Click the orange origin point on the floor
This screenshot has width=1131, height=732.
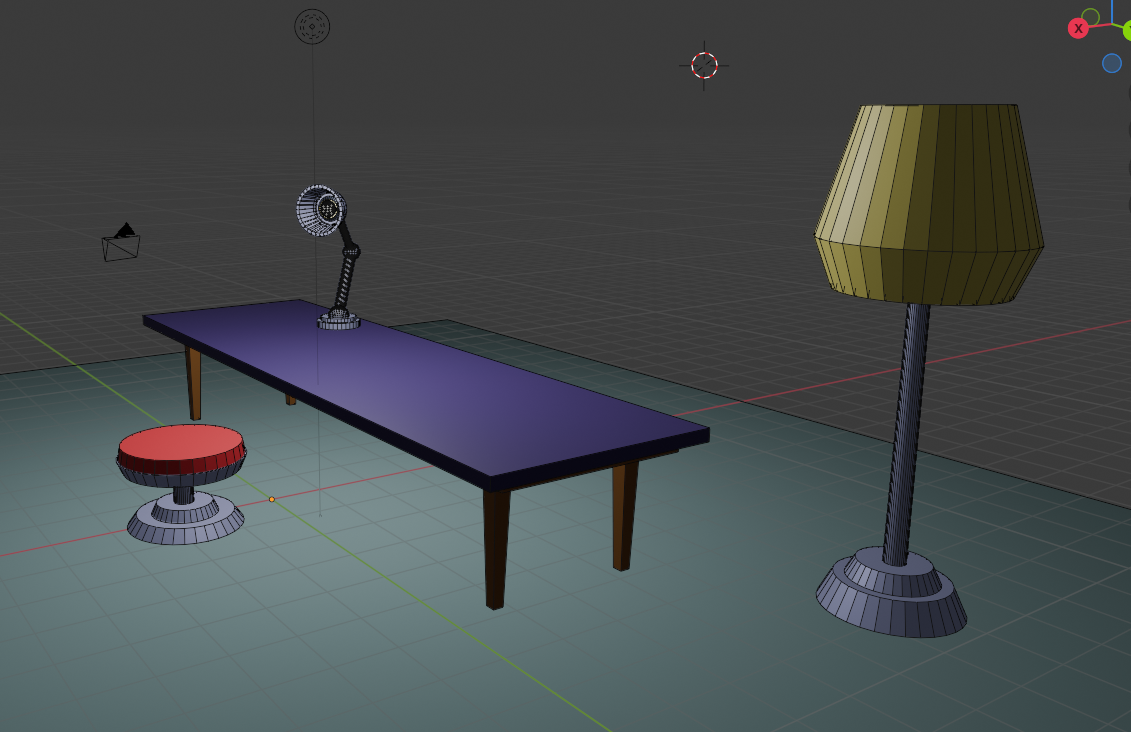click(x=271, y=499)
